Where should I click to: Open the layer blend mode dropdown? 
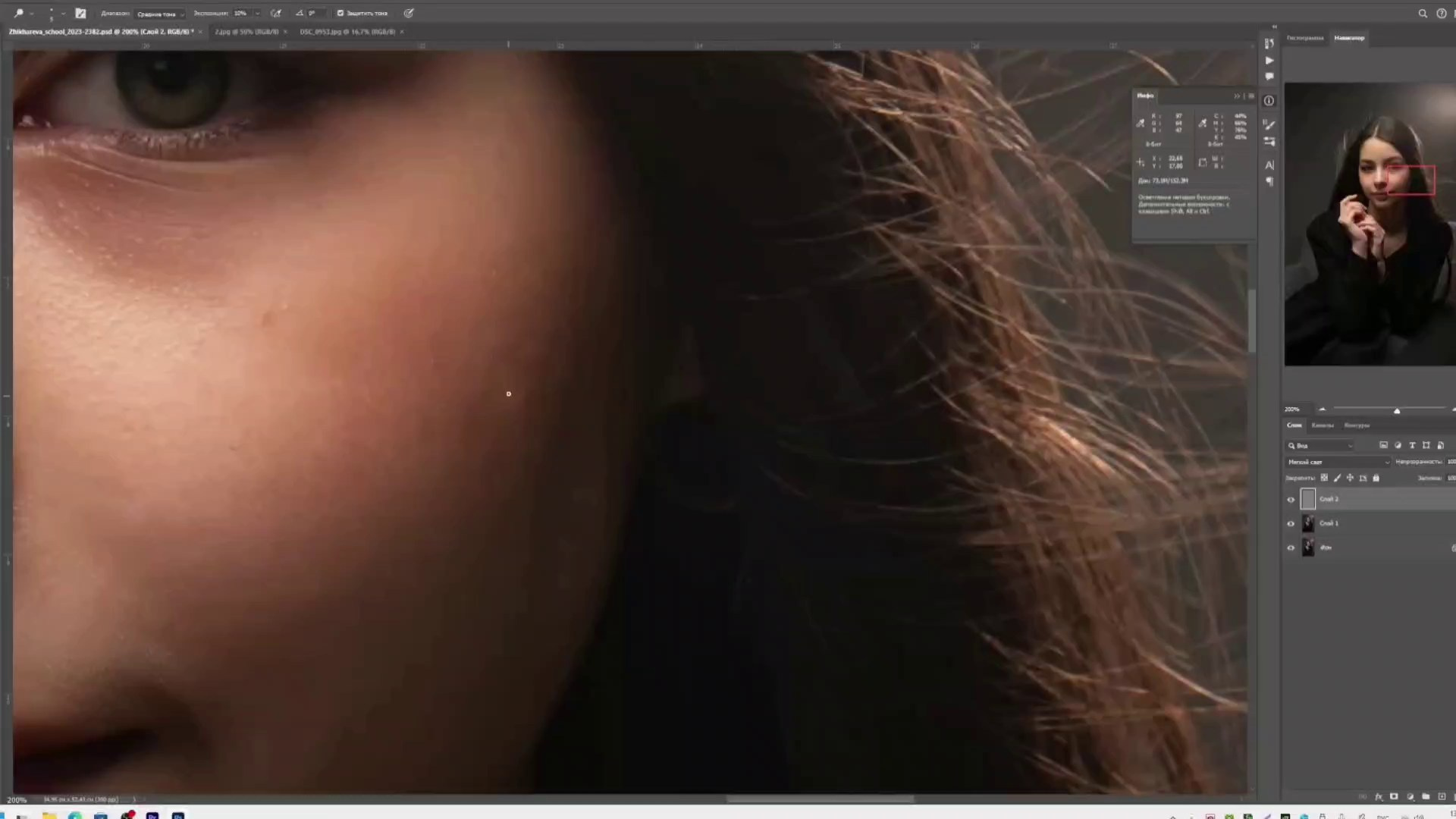click(1338, 462)
